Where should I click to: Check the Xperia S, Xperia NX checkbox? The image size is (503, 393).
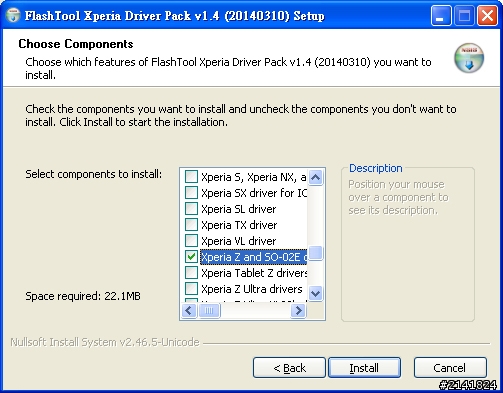pos(191,177)
